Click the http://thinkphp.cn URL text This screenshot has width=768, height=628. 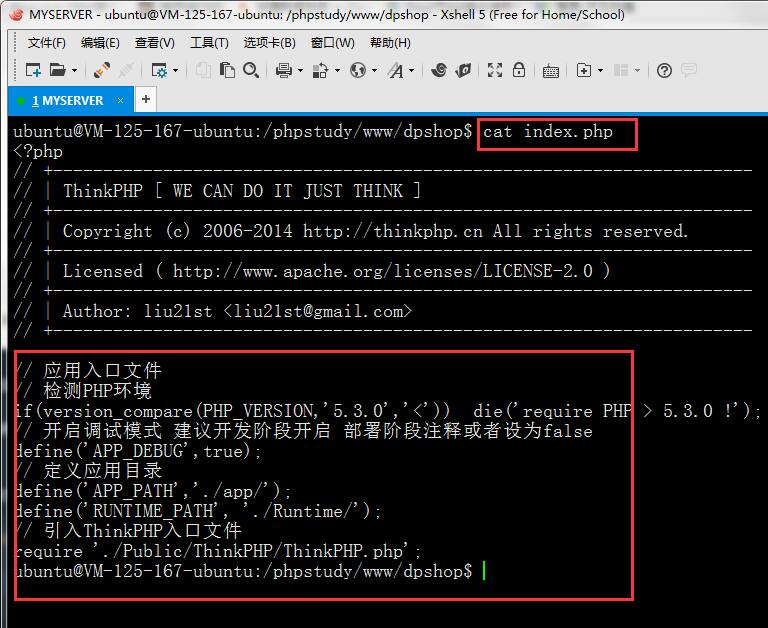392,231
